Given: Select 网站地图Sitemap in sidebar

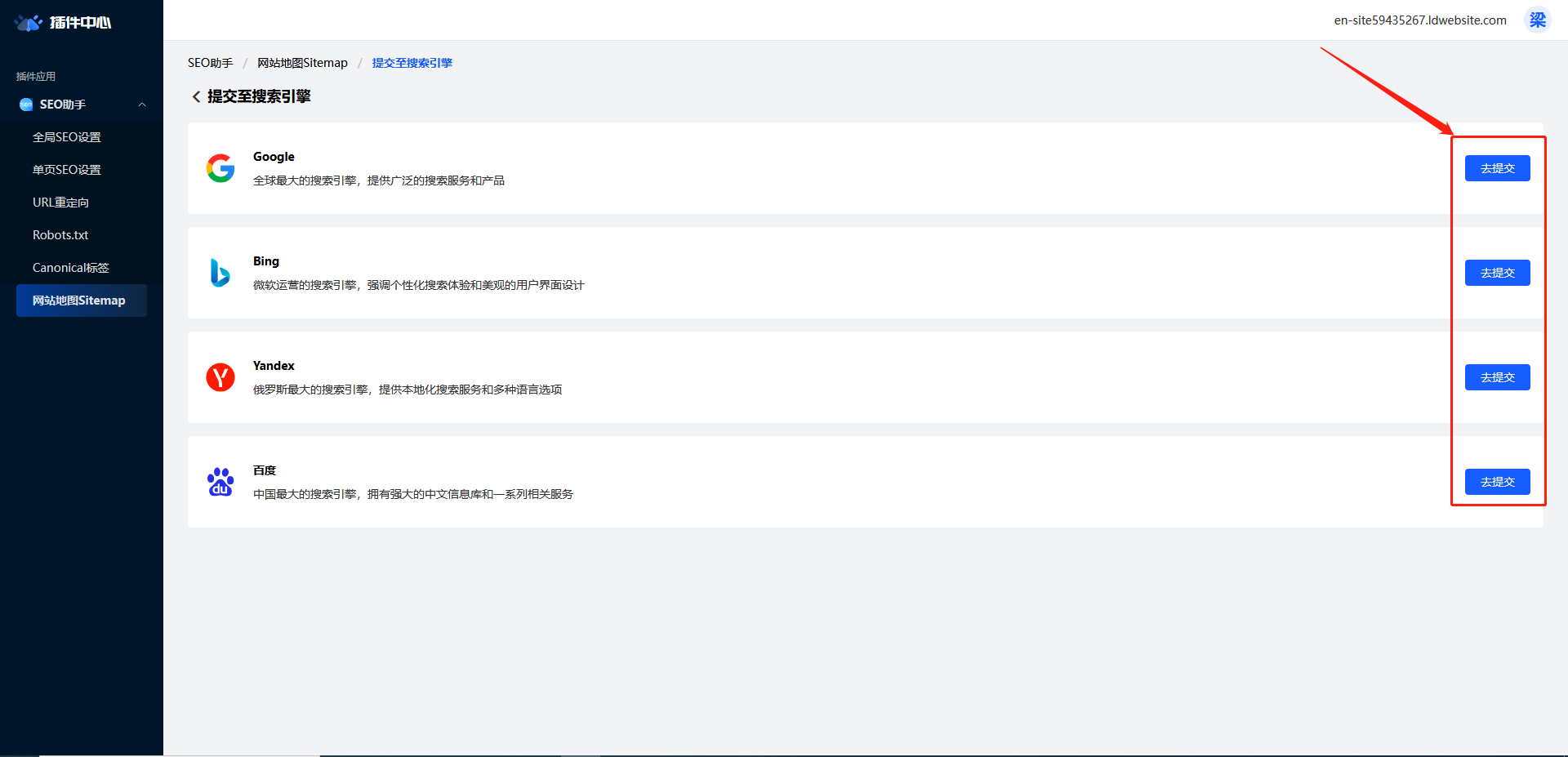Looking at the screenshot, I should (x=79, y=301).
